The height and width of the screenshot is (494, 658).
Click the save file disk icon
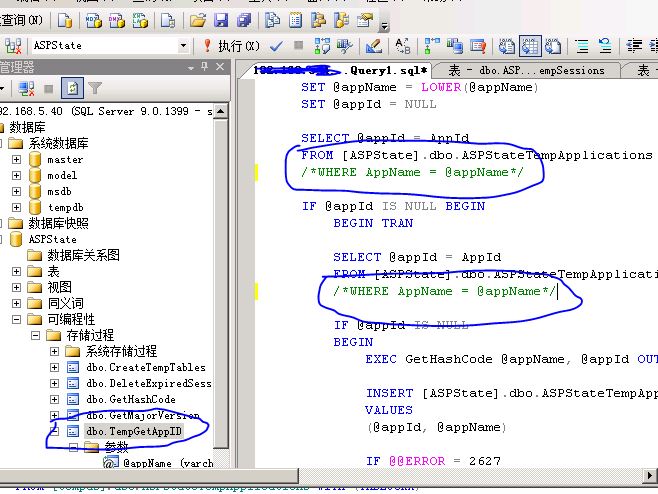[x=221, y=19]
